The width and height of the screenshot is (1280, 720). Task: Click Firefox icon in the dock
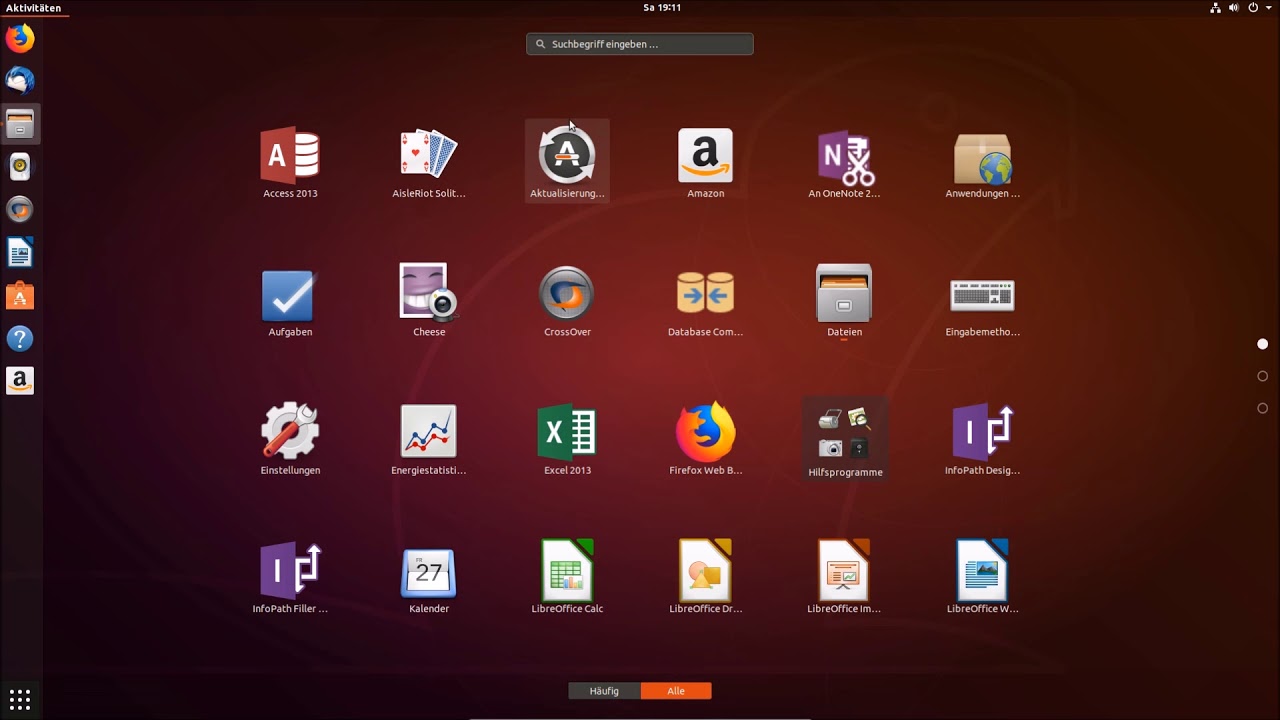pyautogui.click(x=20, y=38)
